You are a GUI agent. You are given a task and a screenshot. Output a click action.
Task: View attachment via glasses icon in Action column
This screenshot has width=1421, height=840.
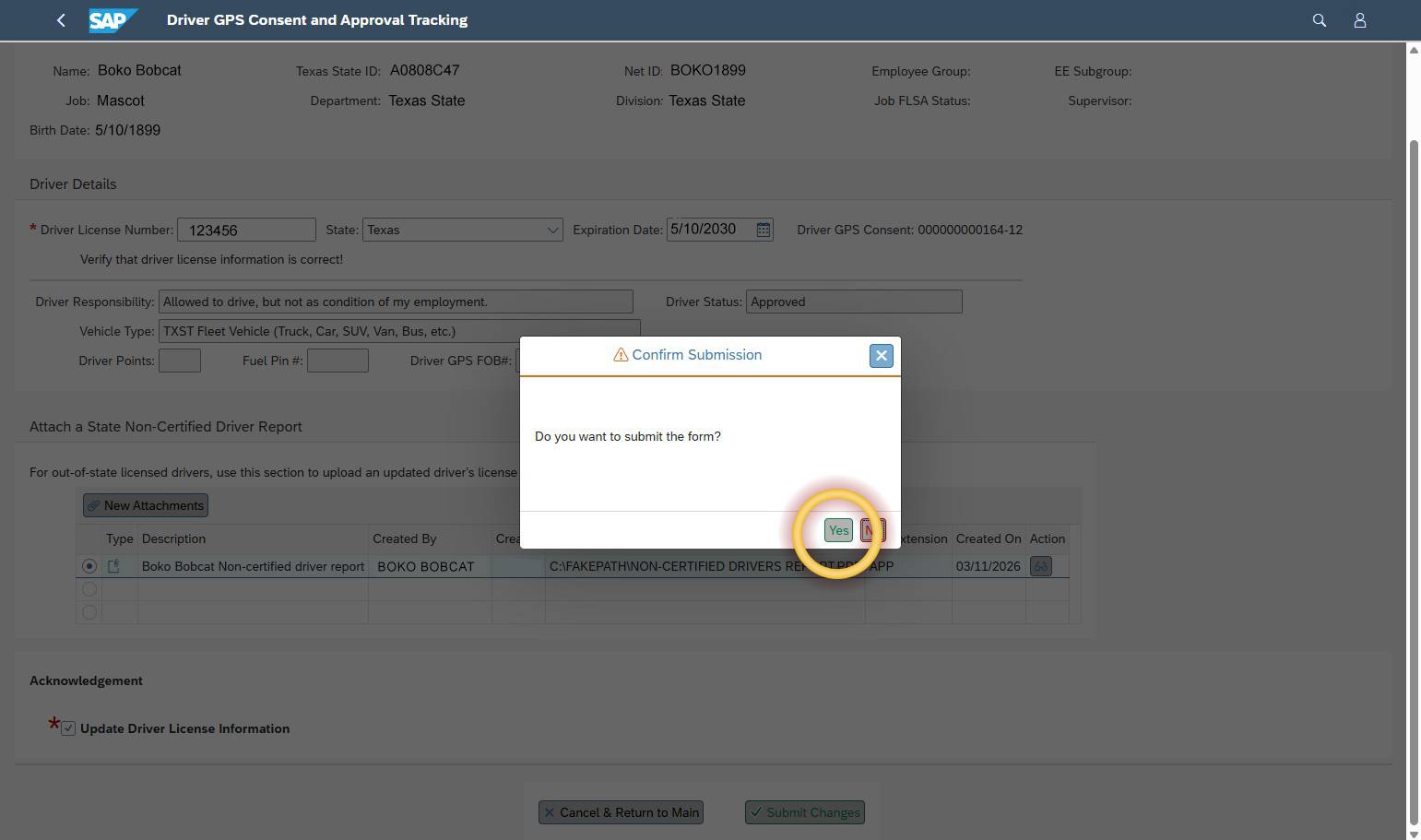1040,565
